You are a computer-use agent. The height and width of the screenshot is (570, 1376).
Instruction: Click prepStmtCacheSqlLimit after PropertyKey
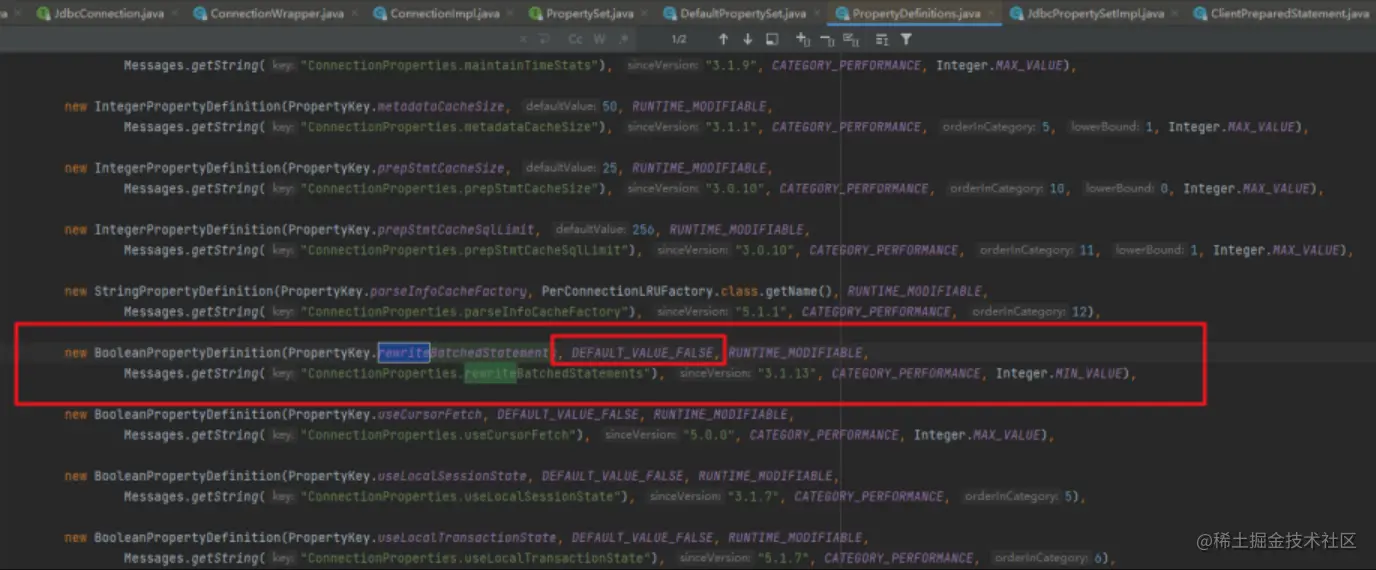(456, 229)
